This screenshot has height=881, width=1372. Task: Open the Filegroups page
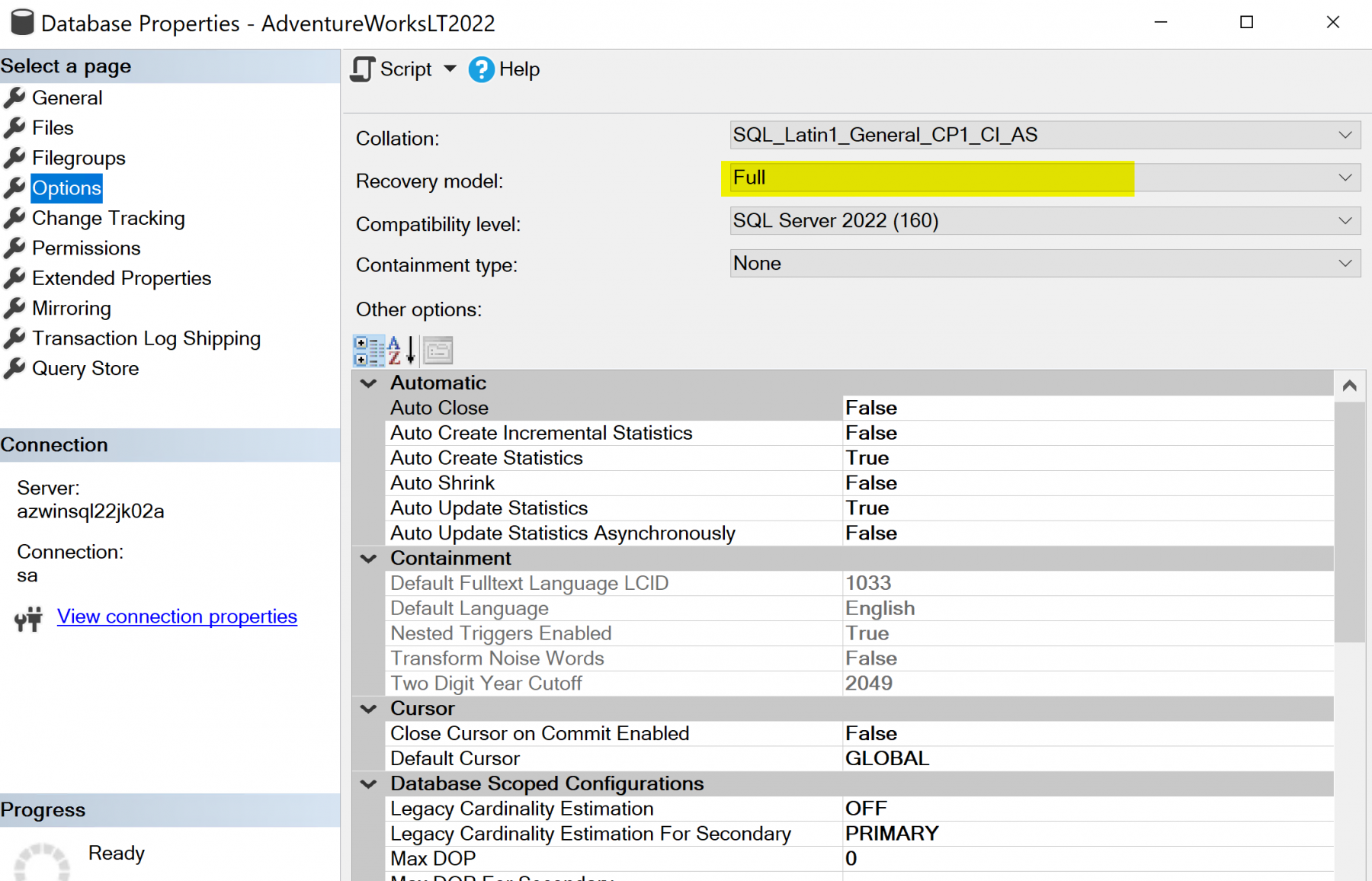[x=79, y=158]
